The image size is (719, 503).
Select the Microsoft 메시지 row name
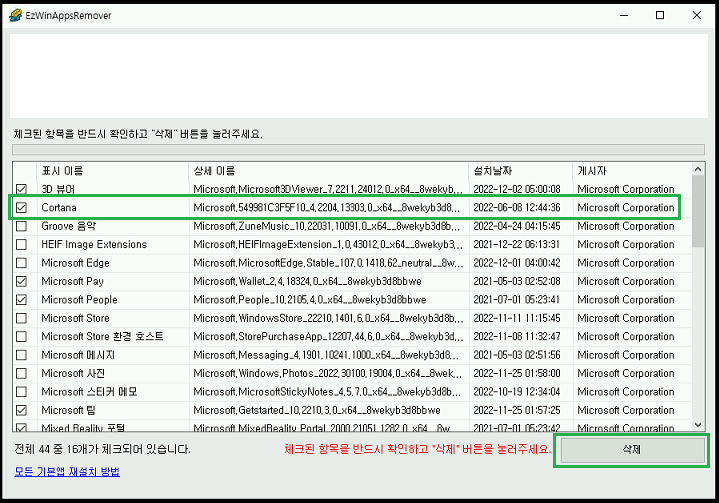pyautogui.click(x=78, y=355)
